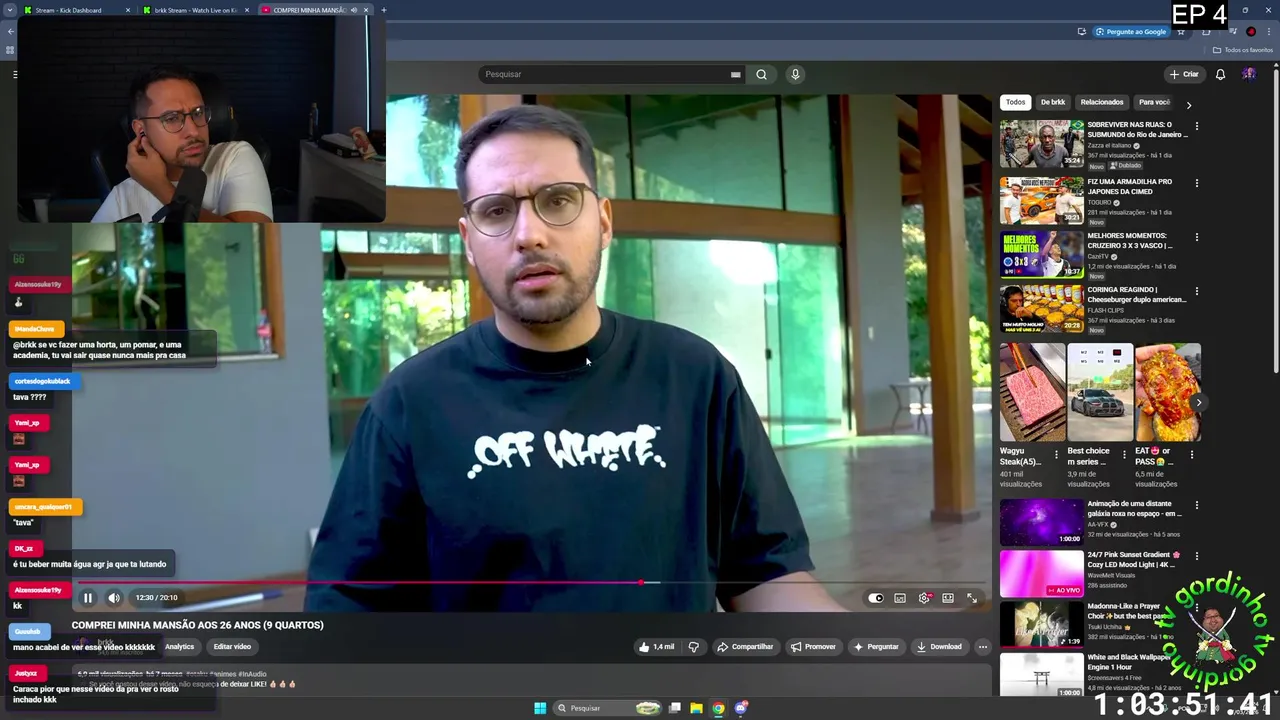The width and height of the screenshot is (1280, 720).
Task: Click the Promover button
Action: [812, 647]
